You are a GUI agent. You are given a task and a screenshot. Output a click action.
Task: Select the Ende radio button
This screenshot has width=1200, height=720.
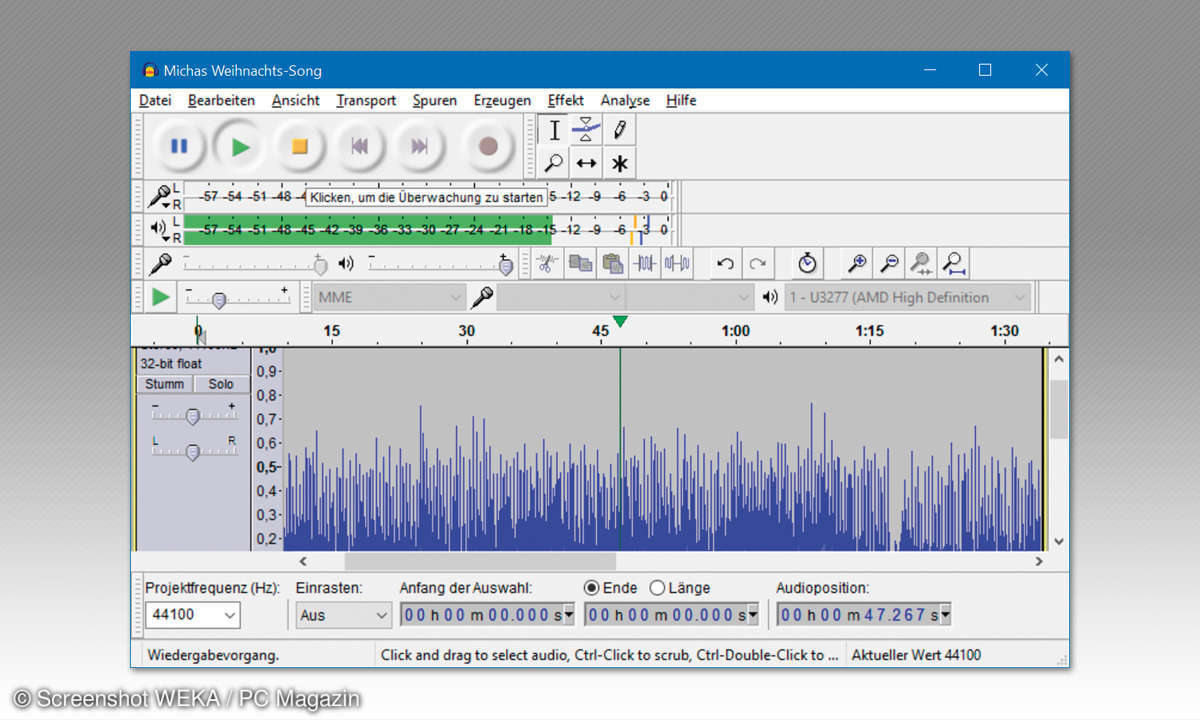click(591, 588)
